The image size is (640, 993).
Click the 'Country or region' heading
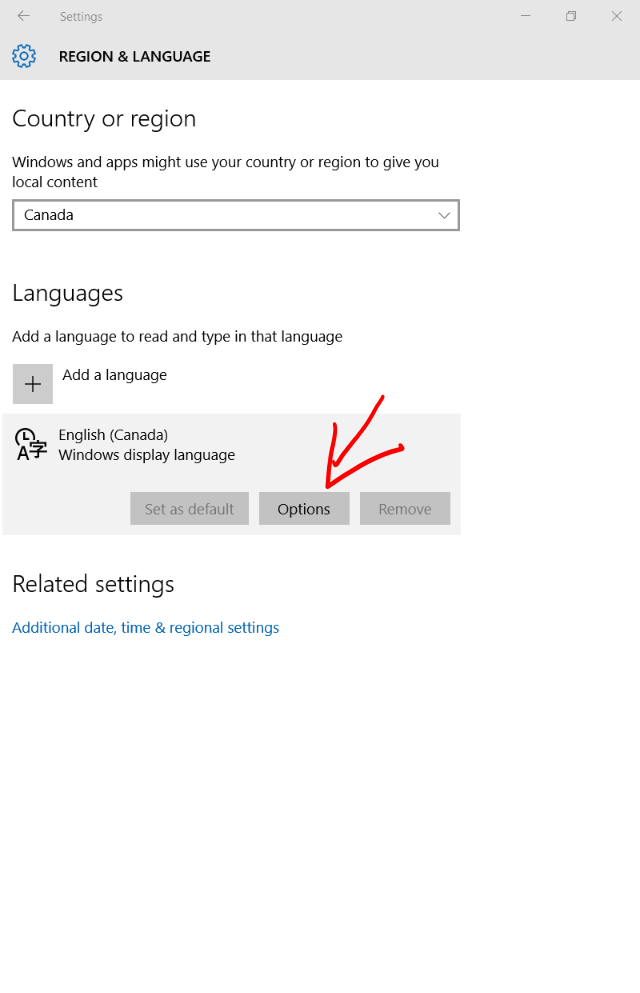click(104, 119)
